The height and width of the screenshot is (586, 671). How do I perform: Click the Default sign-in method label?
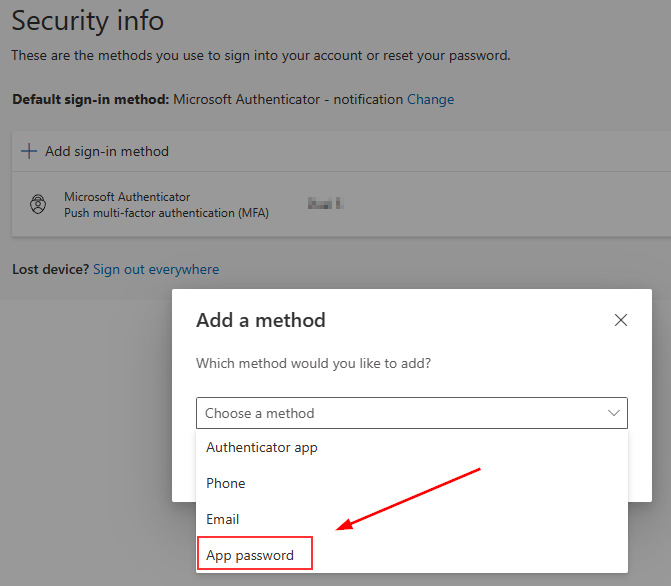tap(90, 99)
